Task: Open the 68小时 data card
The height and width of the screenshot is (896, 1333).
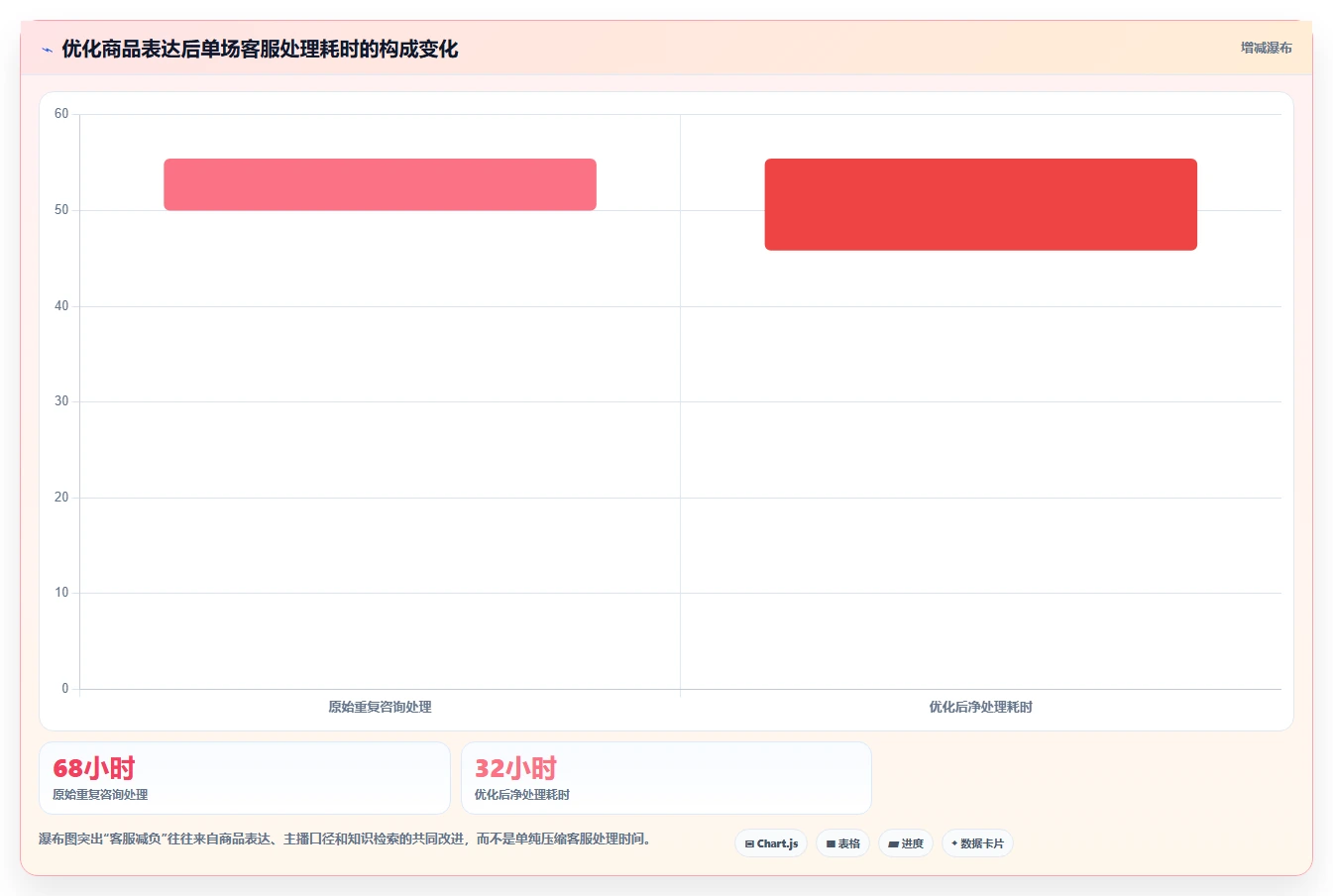Action: [x=245, y=778]
